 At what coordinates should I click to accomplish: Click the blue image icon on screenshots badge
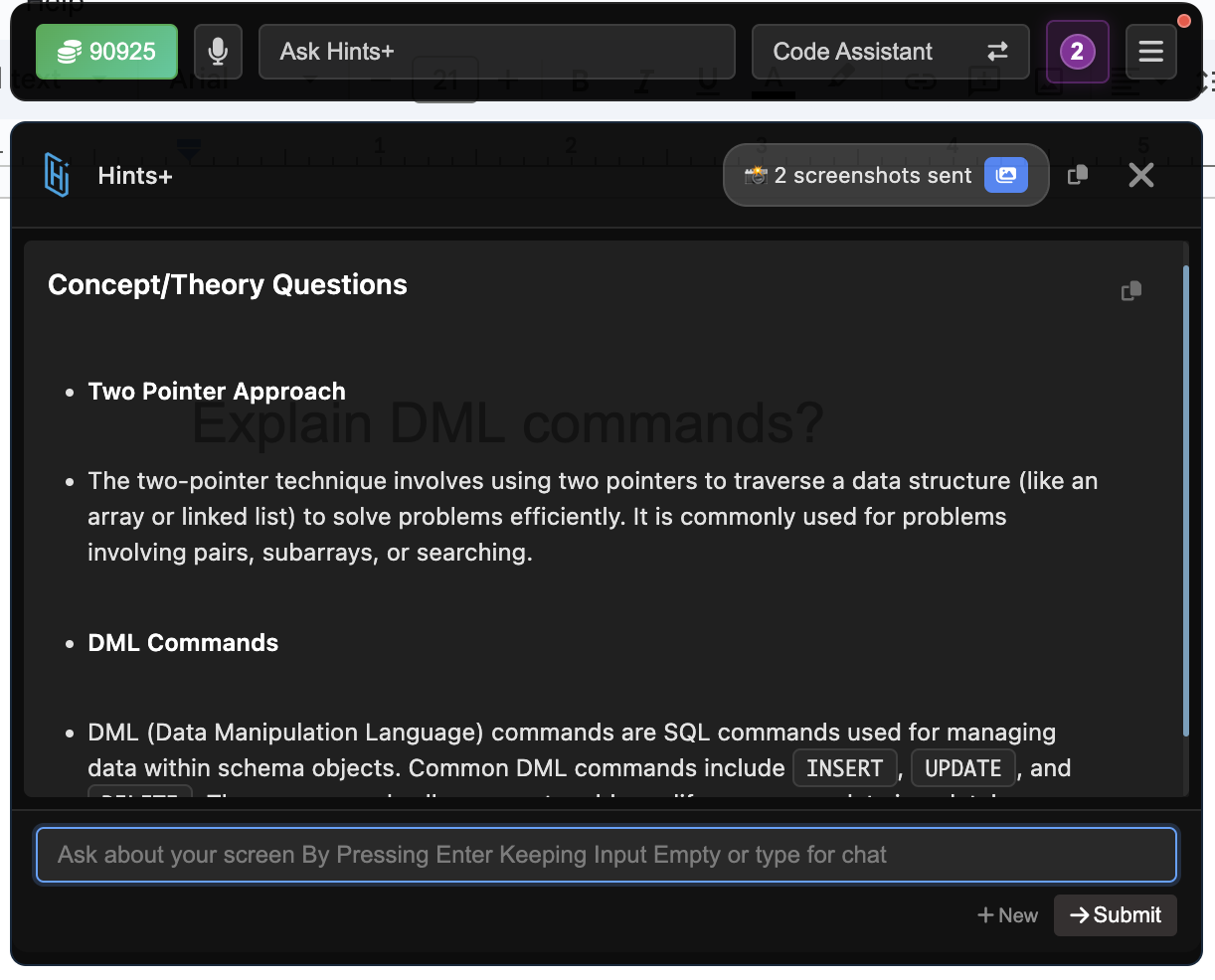(x=1005, y=175)
